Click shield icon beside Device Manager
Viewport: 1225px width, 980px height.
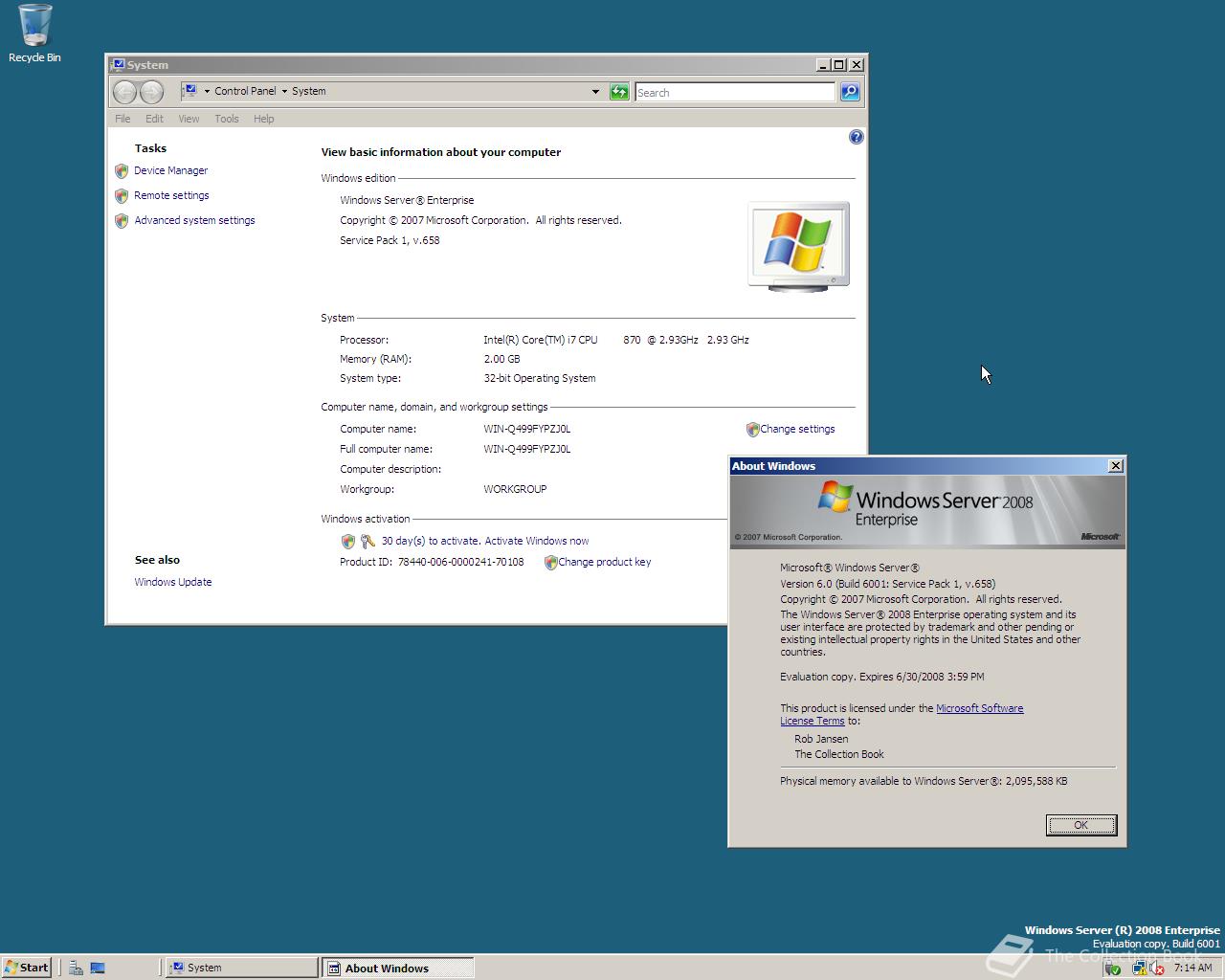coord(122,171)
